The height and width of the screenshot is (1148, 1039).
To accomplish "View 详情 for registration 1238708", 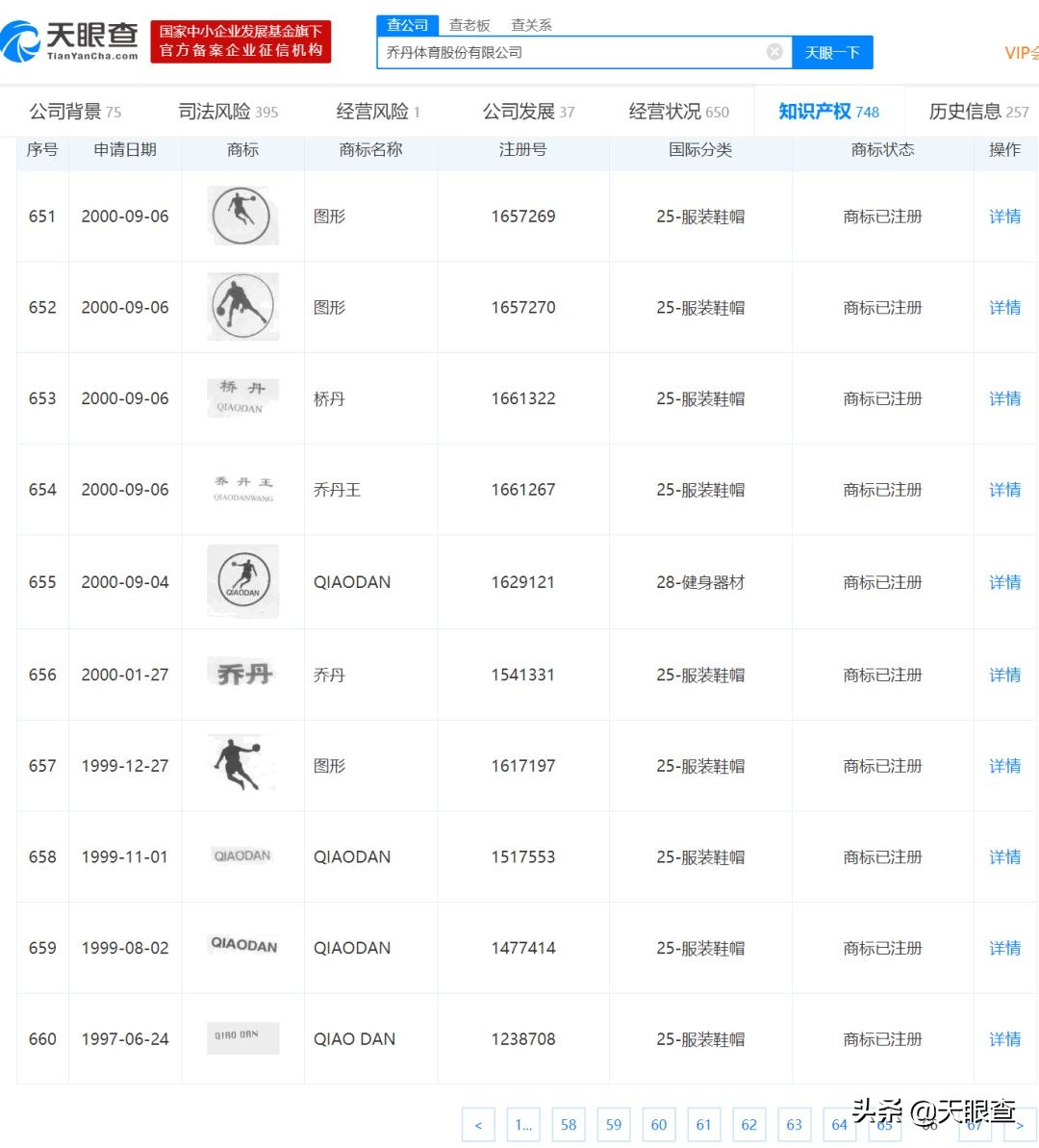I will pos(1004,1039).
